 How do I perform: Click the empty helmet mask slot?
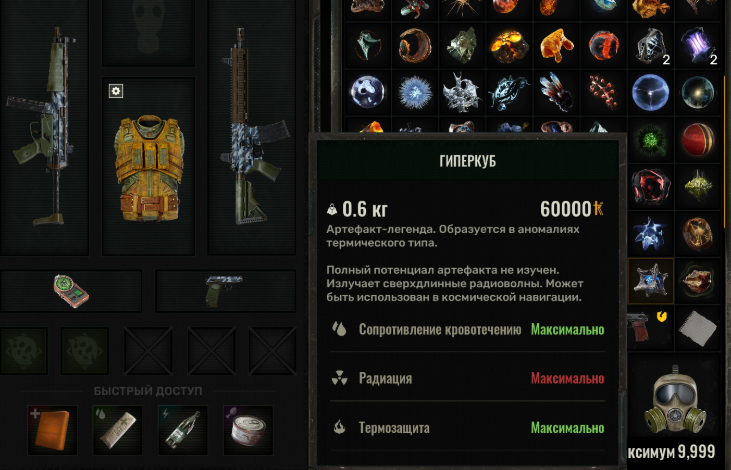point(148,33)
